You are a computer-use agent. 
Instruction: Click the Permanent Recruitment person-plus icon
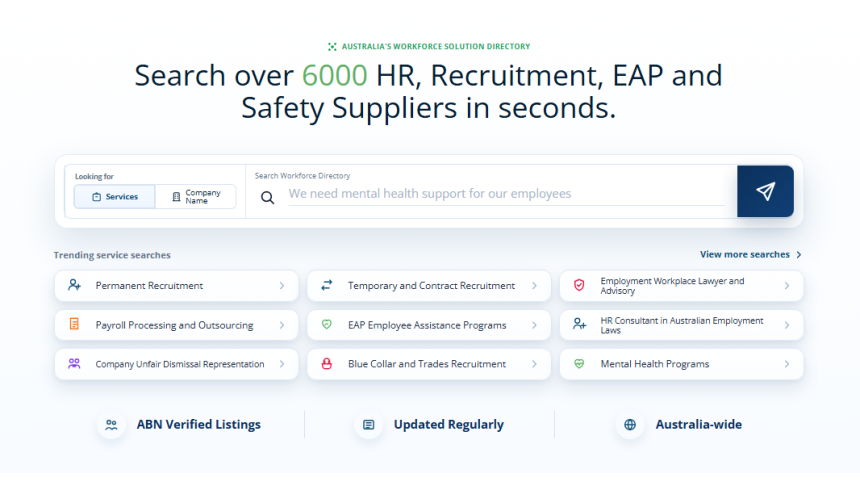click(75, 285)
